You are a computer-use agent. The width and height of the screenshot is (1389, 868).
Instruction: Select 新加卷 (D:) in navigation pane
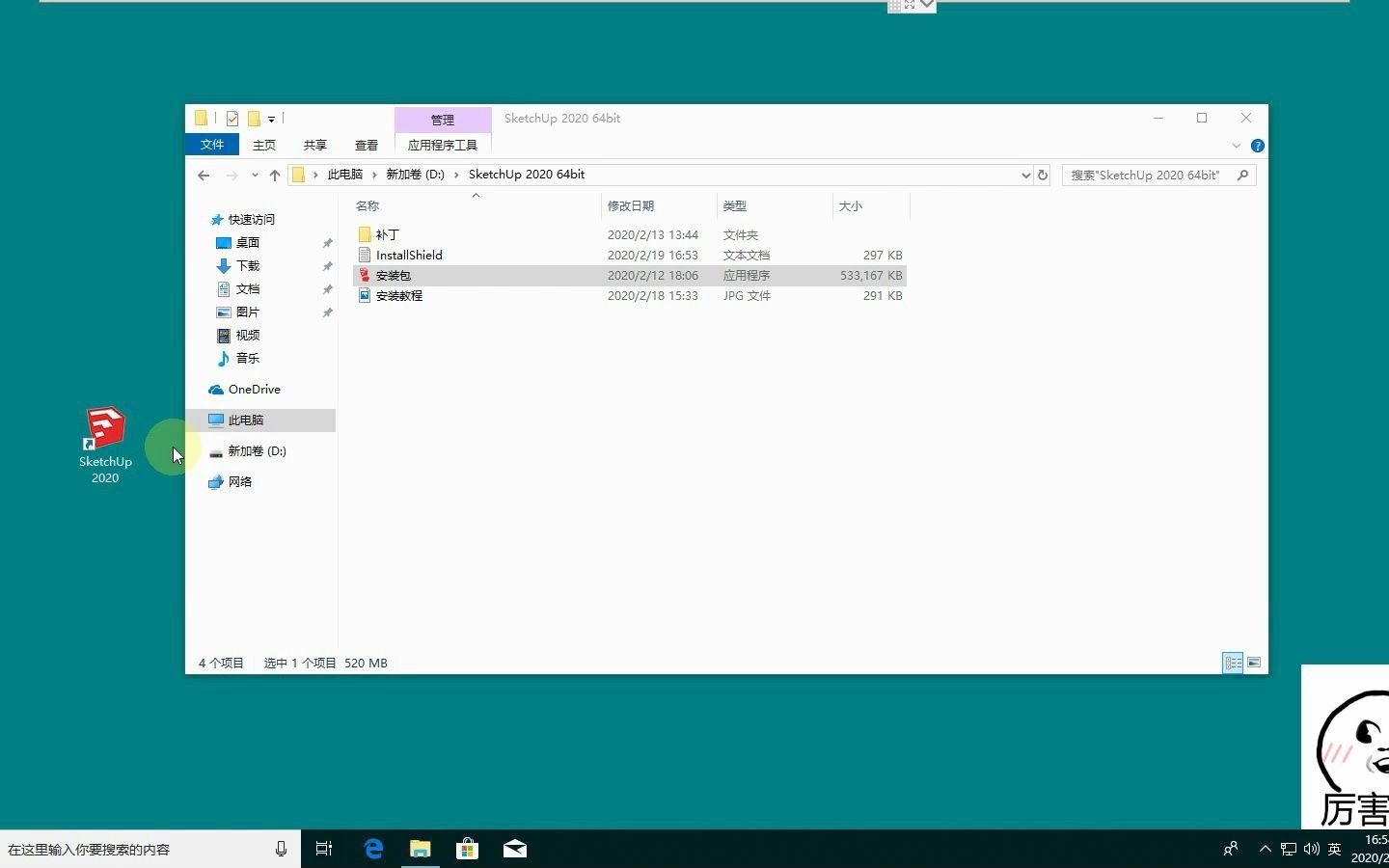pyautogui.click(x=257, y=450)
